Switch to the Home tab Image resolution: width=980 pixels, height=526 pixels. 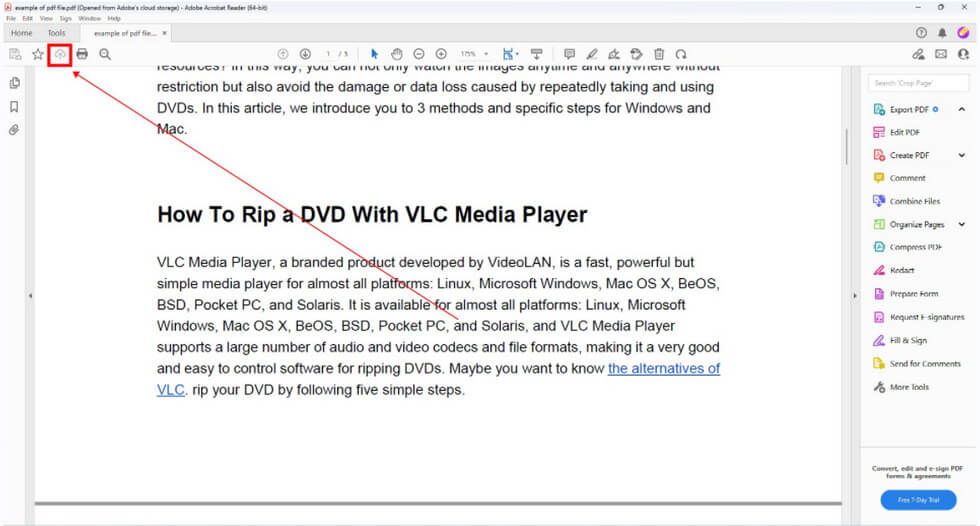(x=21, y=33)
